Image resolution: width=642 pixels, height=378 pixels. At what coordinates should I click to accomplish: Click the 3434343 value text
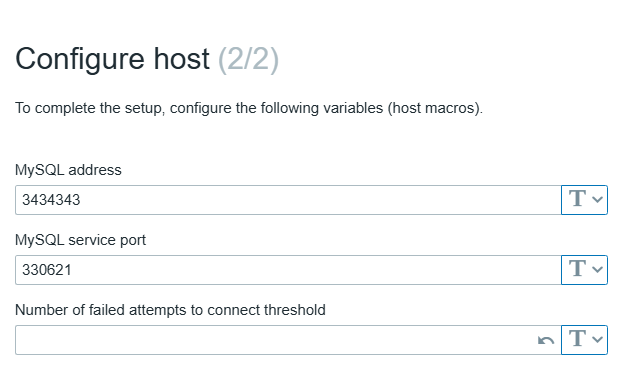tap(51, 200)
